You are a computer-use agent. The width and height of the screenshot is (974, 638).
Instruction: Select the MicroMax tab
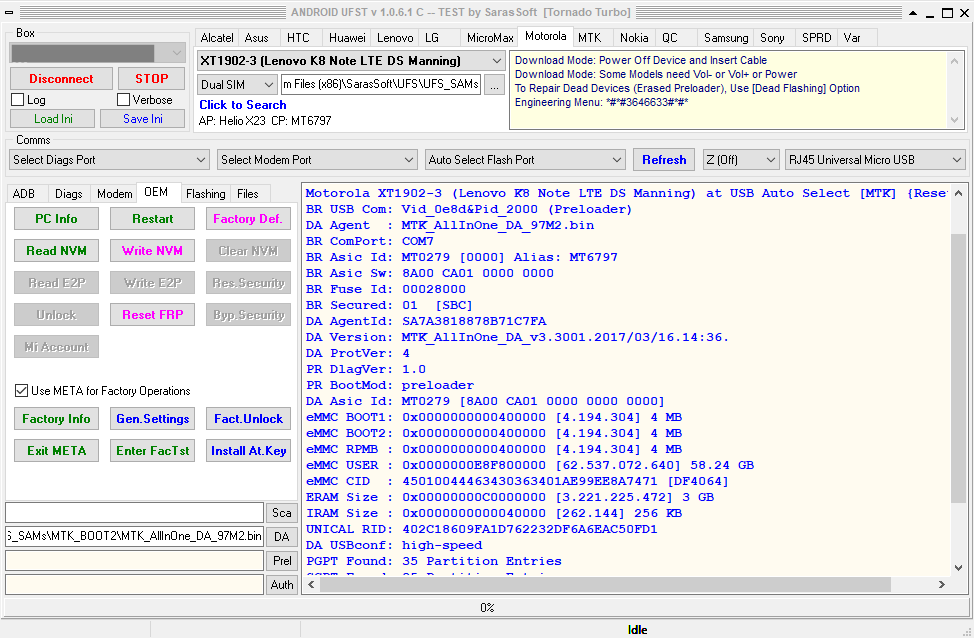490,38
